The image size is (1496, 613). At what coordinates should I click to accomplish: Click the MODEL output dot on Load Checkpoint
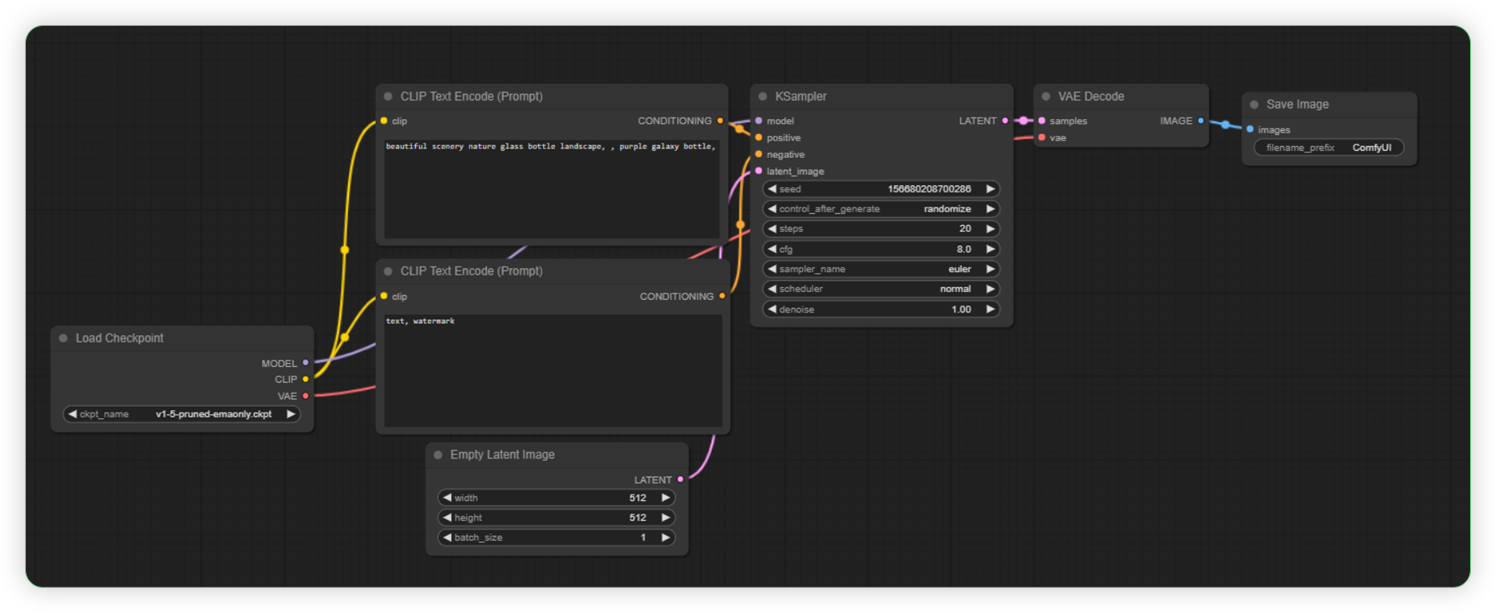[x=306, y=363]
